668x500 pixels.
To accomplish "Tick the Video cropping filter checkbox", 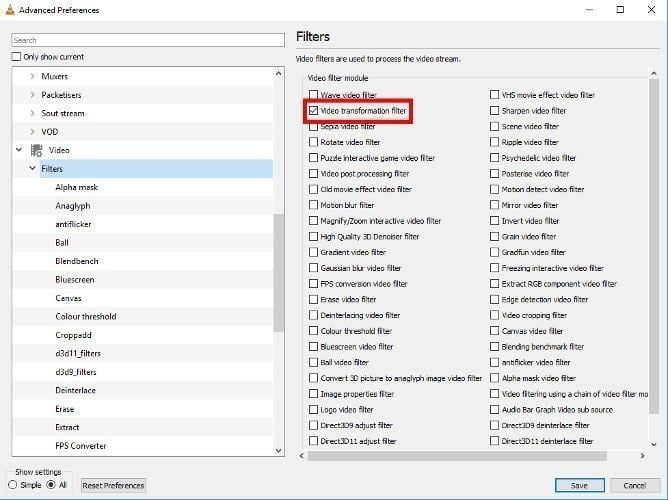I will click(x=494, y=315).
